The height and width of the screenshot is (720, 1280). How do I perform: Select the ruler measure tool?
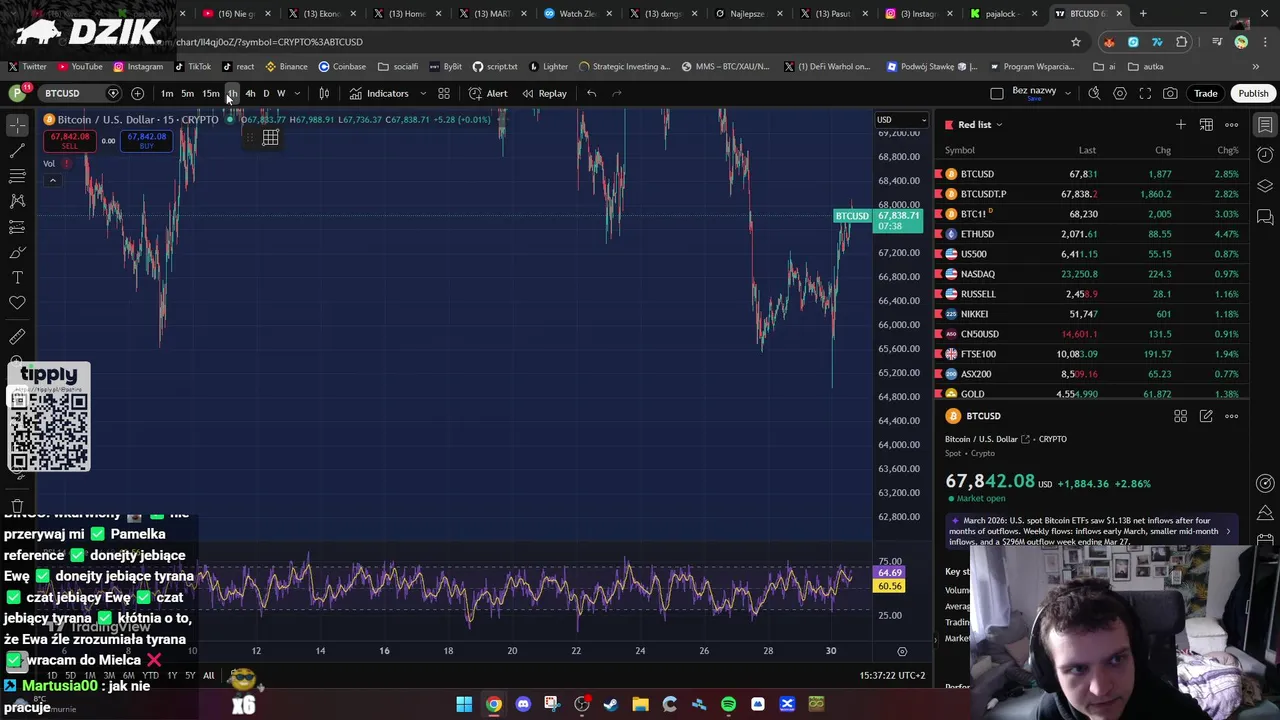[x=17, y=337]
